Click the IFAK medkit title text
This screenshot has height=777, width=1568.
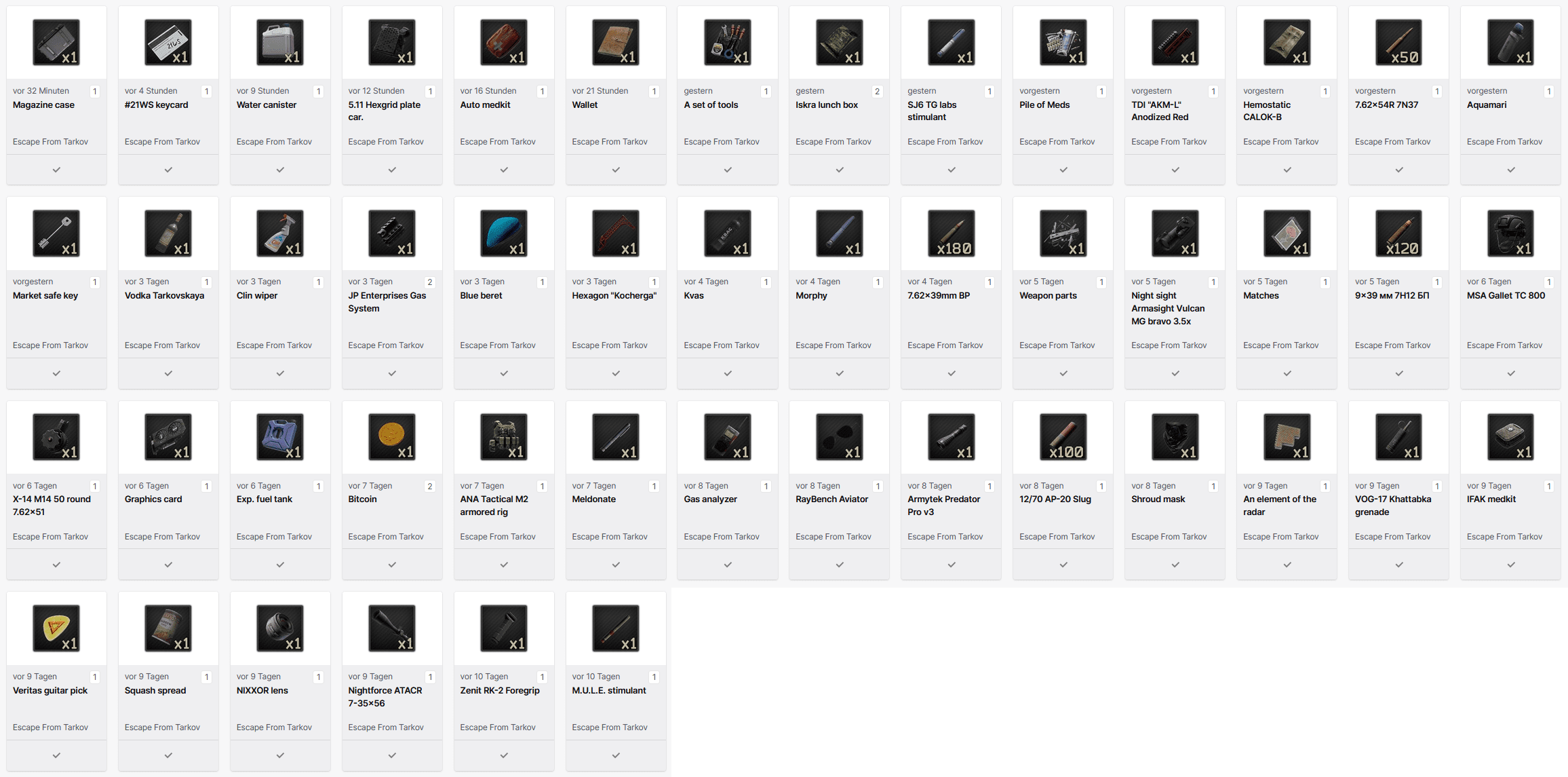coord(1491,499)
